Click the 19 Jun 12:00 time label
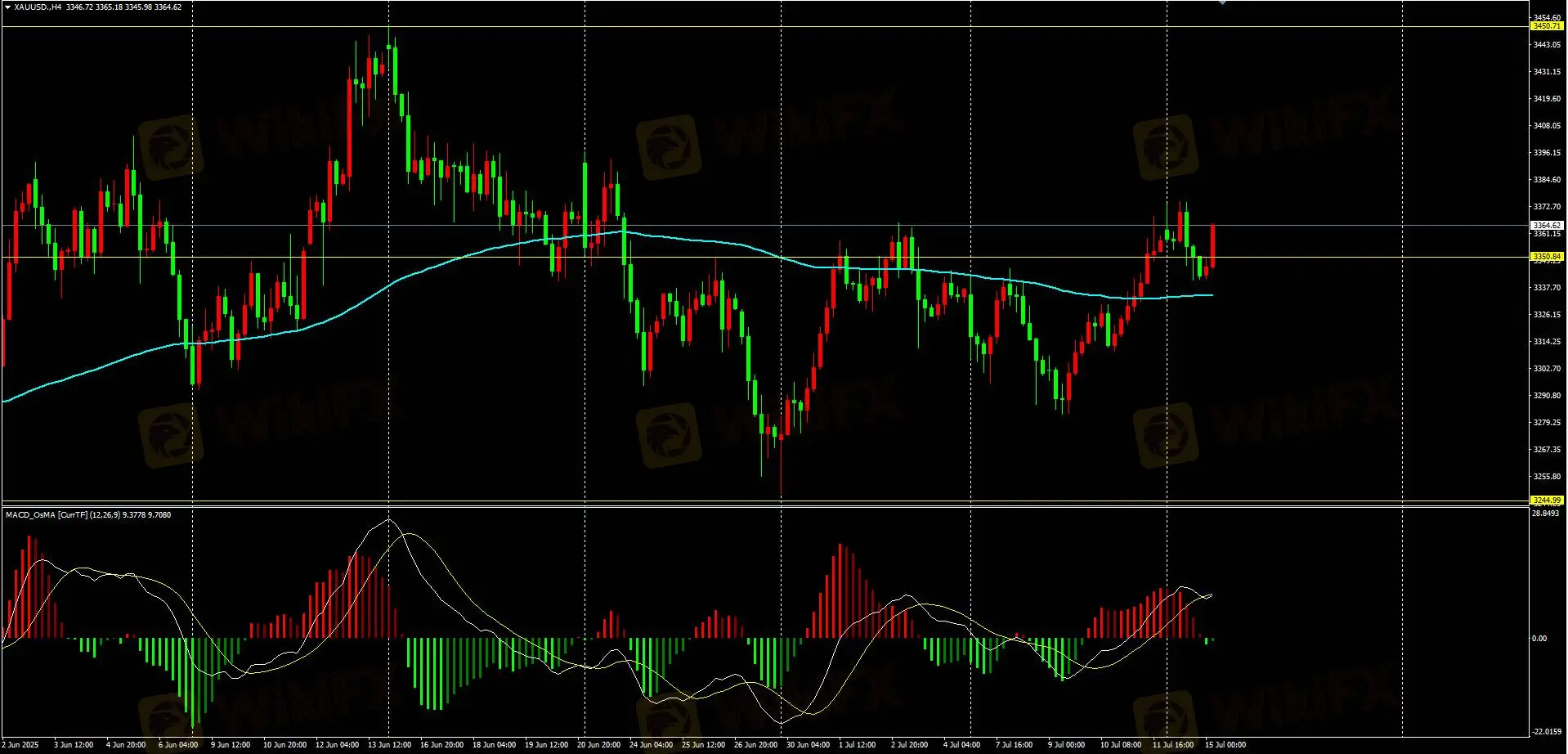Screen dimensions: 1568x754 pos(546,745)
